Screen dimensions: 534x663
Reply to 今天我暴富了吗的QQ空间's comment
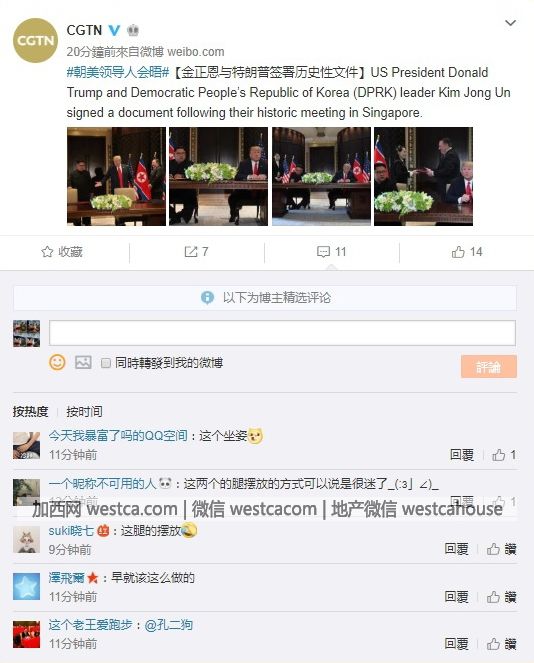coord(462,455)
